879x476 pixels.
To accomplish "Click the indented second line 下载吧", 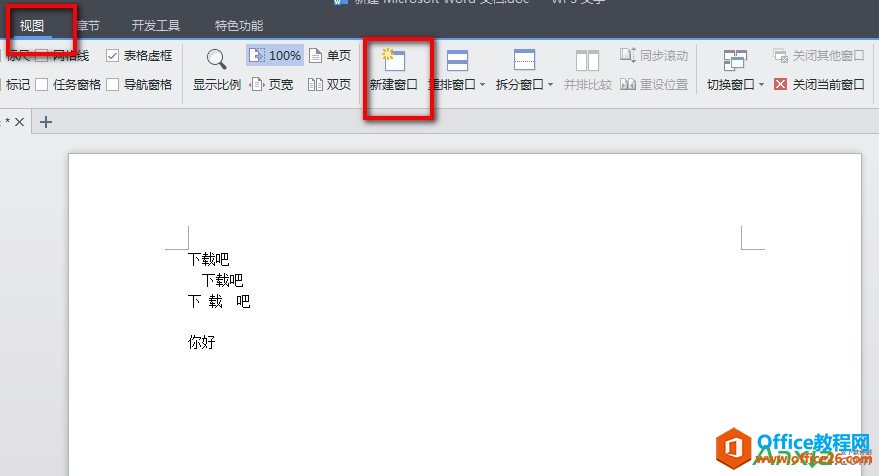I will (x=222, y=280).
